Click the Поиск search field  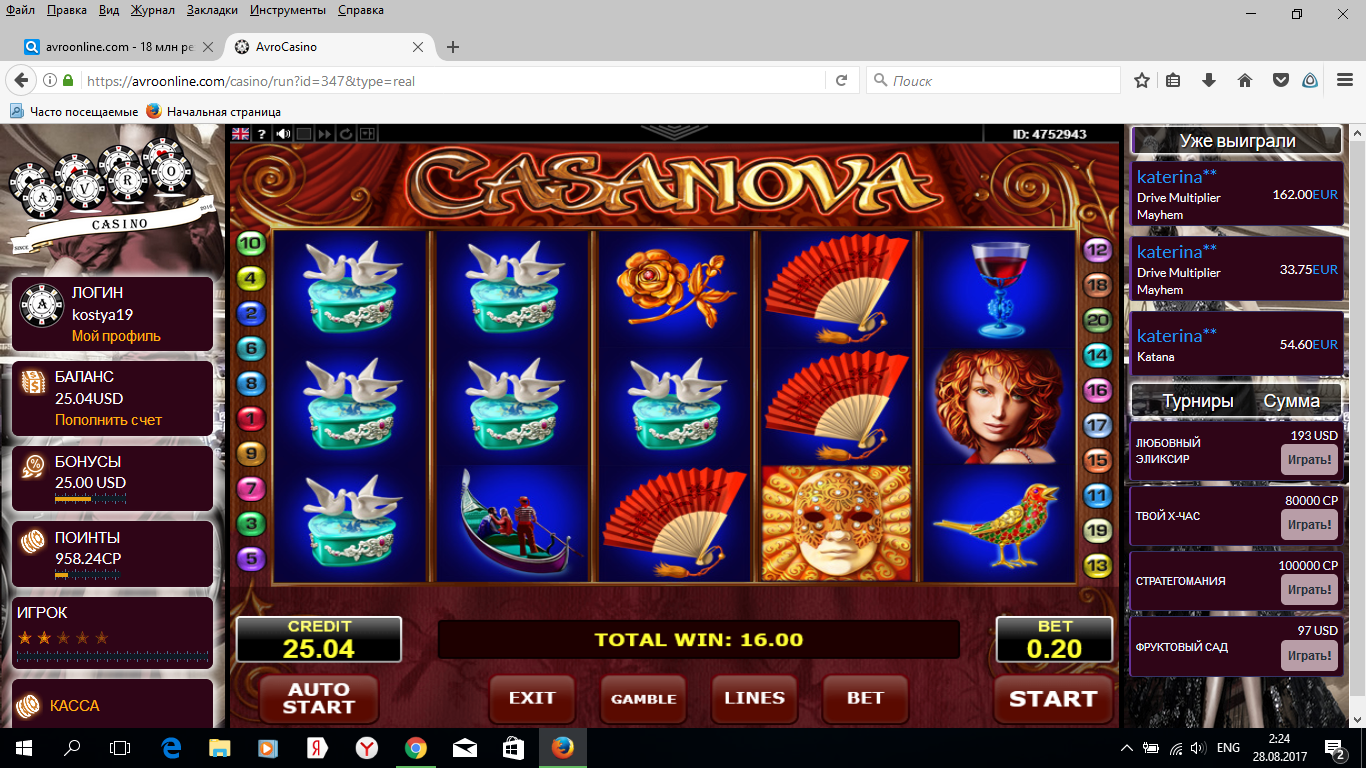point(993,81)
